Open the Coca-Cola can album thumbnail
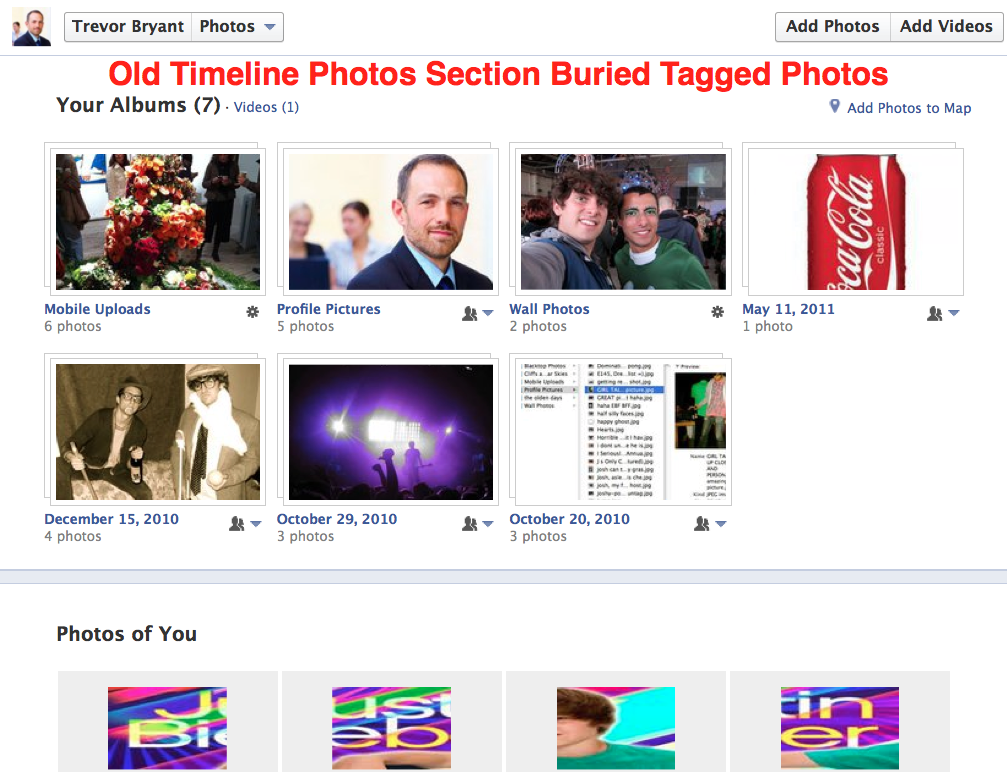 click(855, 221)
